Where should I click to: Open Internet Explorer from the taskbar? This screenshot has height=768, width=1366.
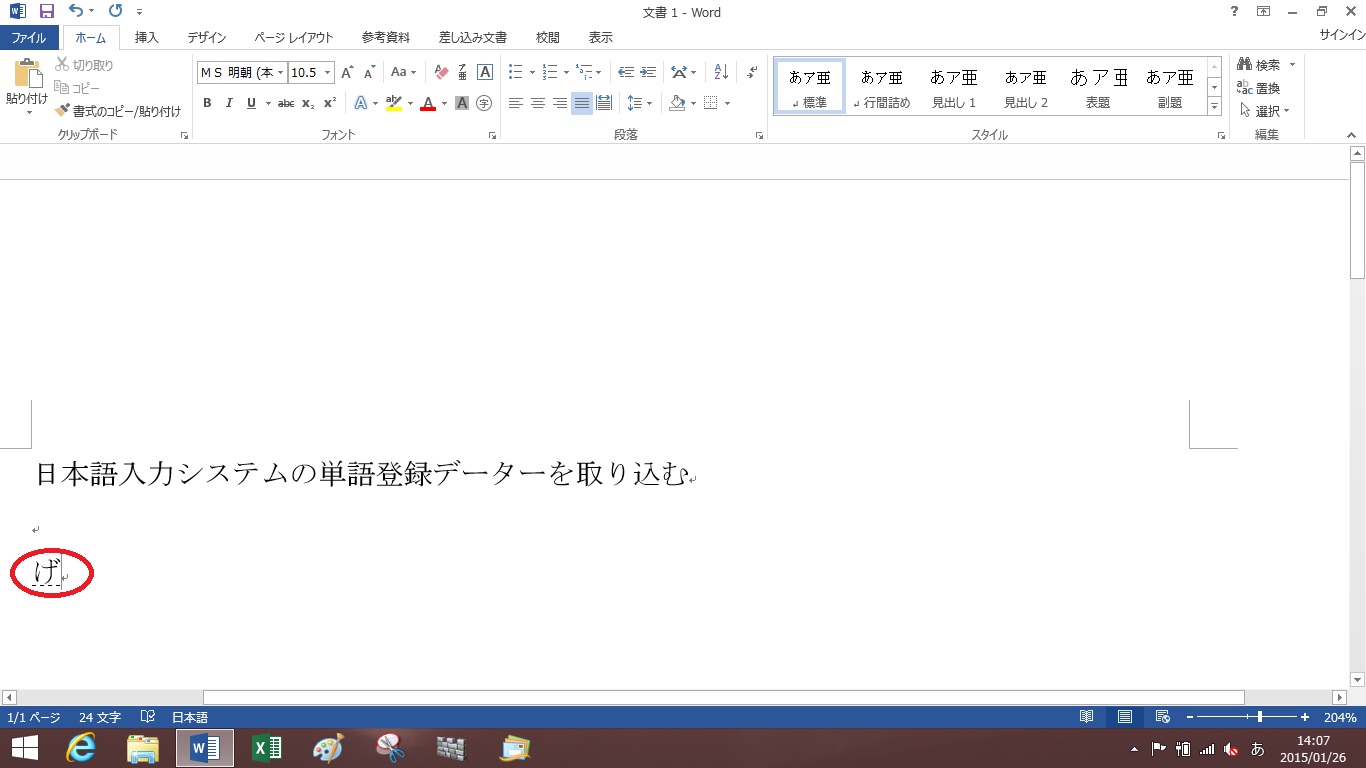[x=81, y=748]
